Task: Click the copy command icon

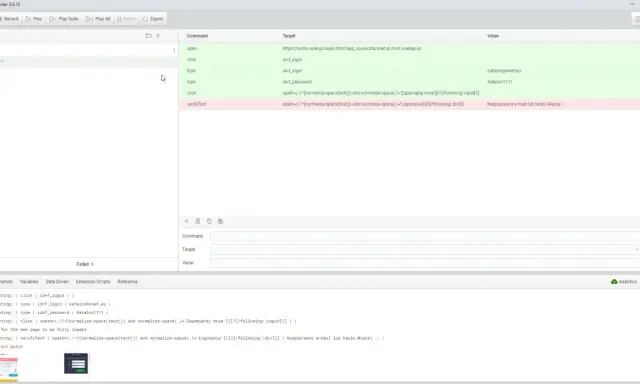Action: pyautogui.click(x=209, y=221)
